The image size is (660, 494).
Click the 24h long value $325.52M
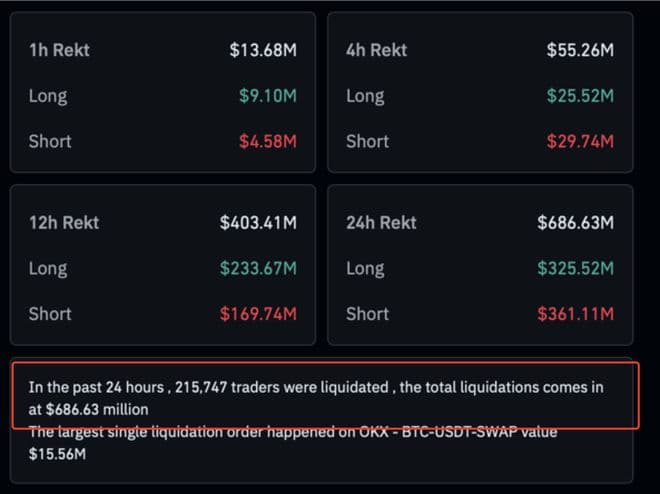pos(575,268)
